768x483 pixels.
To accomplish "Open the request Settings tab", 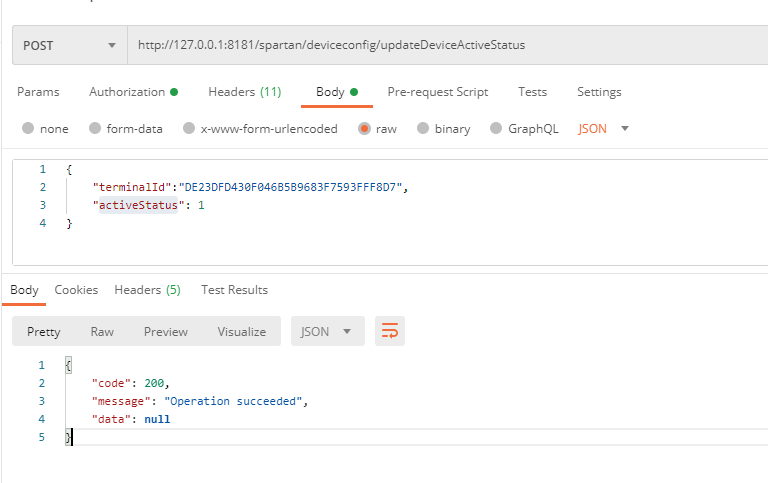I will click(x=599, y=92).
